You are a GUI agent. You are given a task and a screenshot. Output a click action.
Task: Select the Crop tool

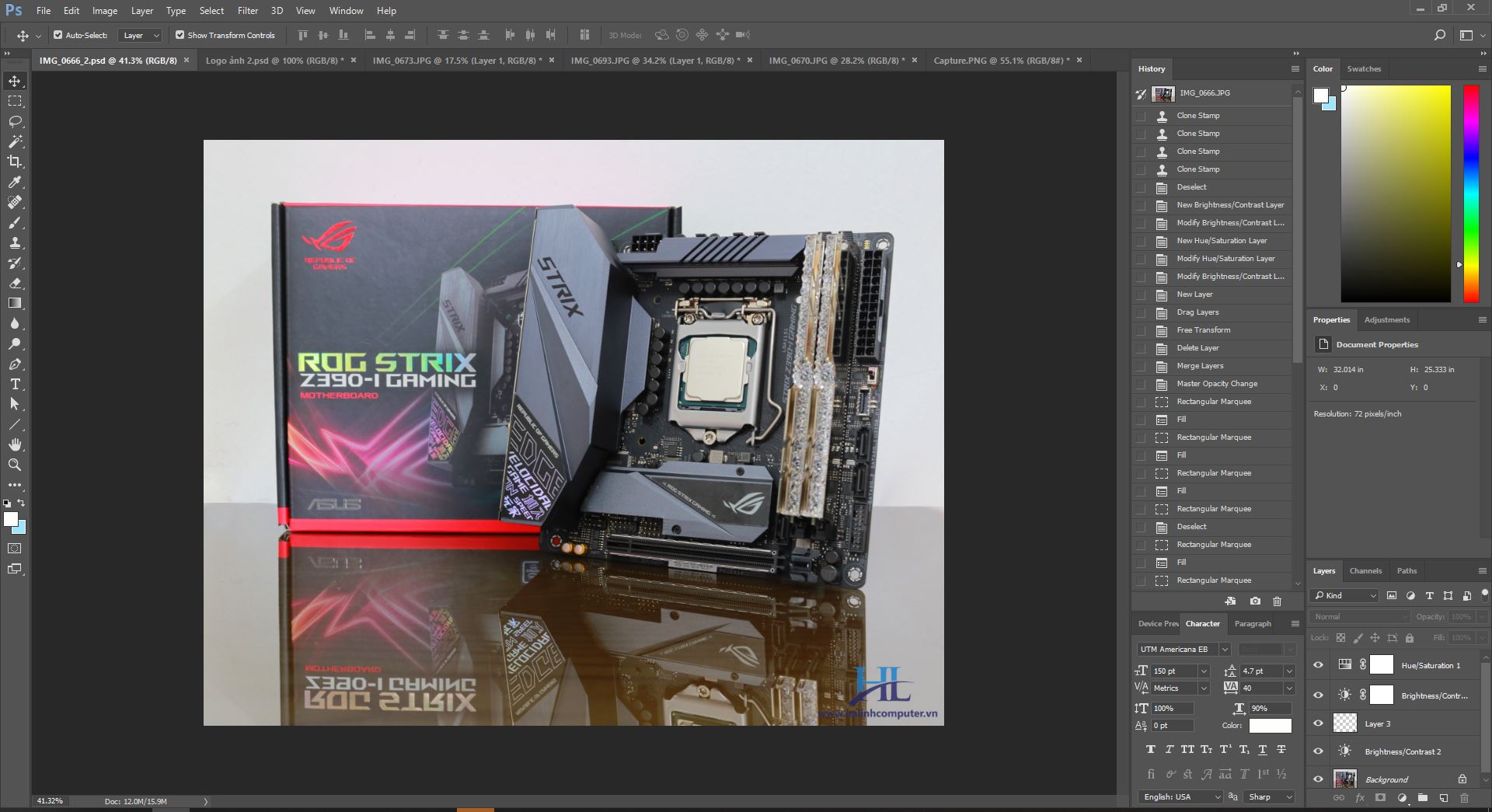pos(15,162)
